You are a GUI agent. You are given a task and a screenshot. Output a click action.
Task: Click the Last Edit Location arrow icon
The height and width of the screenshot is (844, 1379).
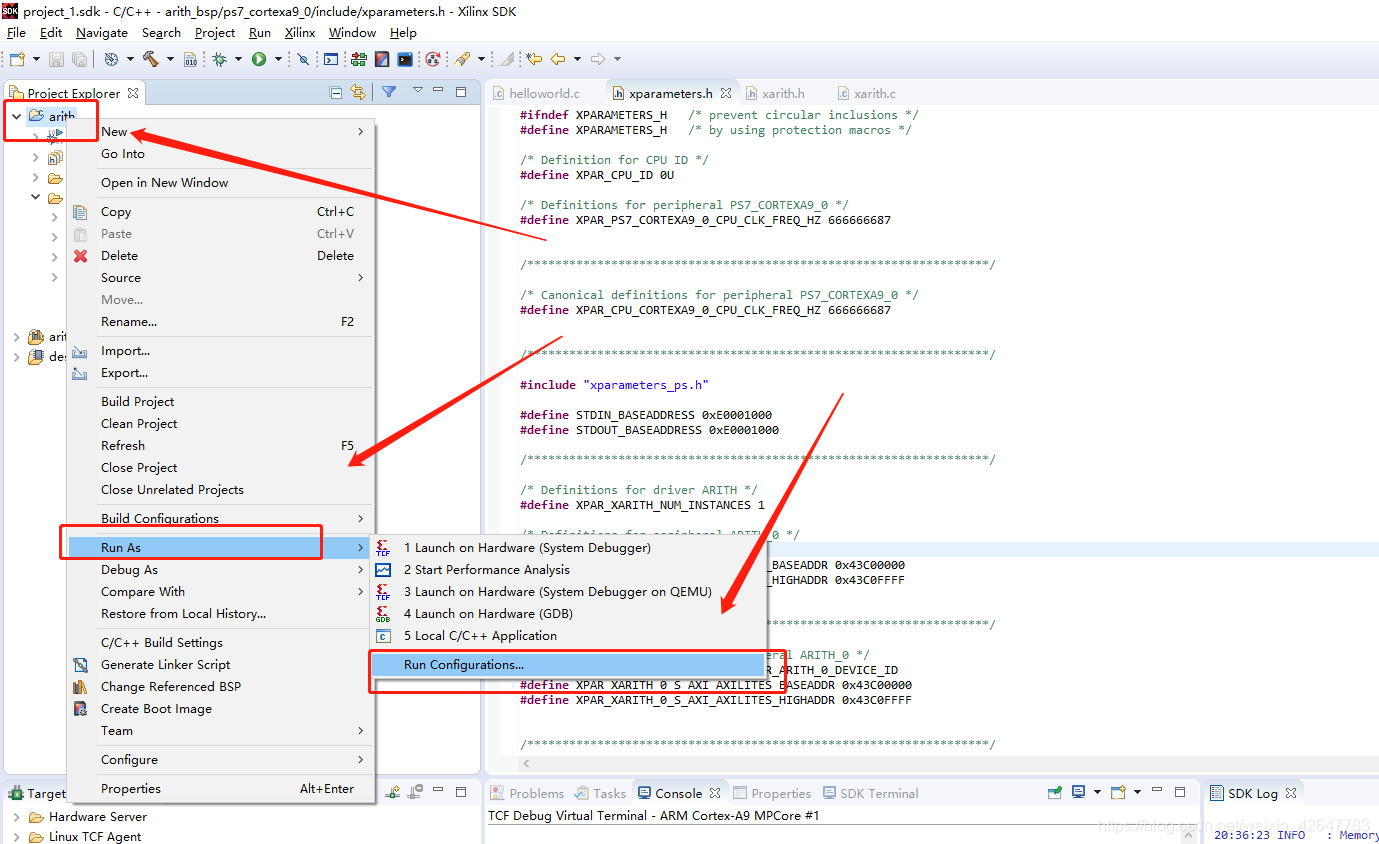(535, 60)
